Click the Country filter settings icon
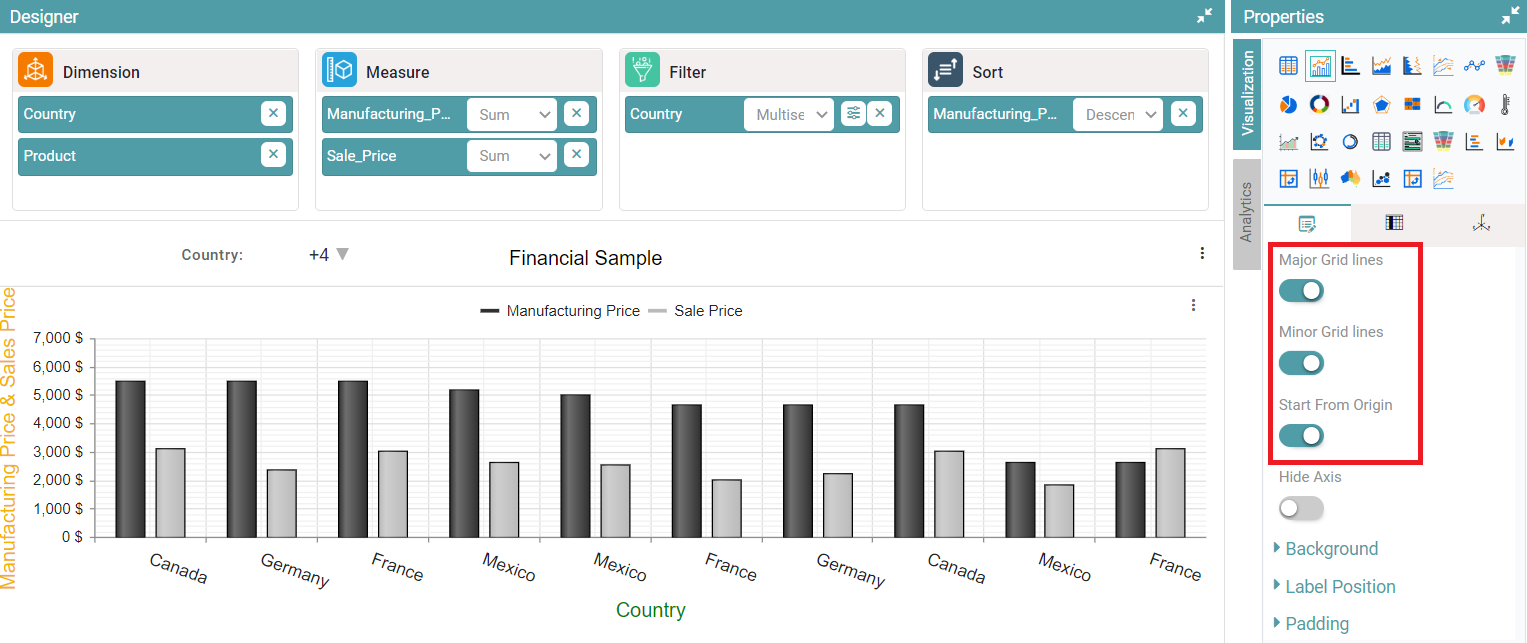Viewport: 1527px width, 643px height. (852, 114)
